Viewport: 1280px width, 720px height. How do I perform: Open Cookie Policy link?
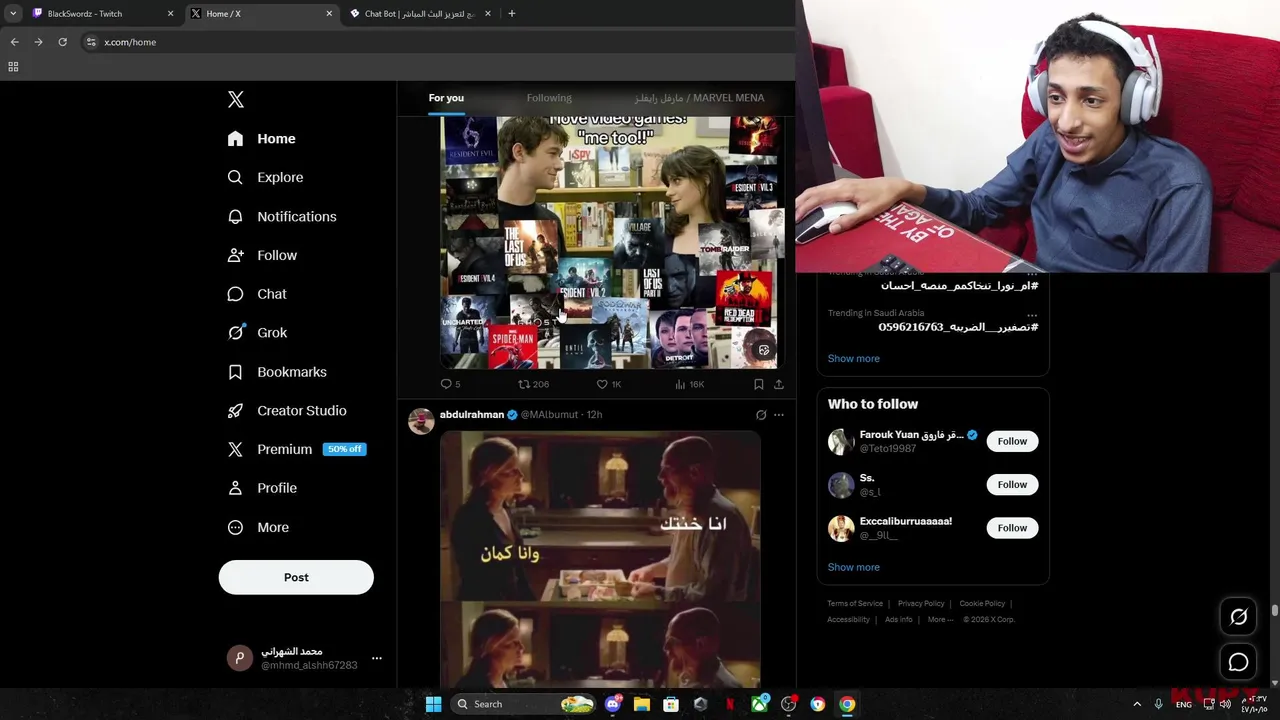coord(982,604)
